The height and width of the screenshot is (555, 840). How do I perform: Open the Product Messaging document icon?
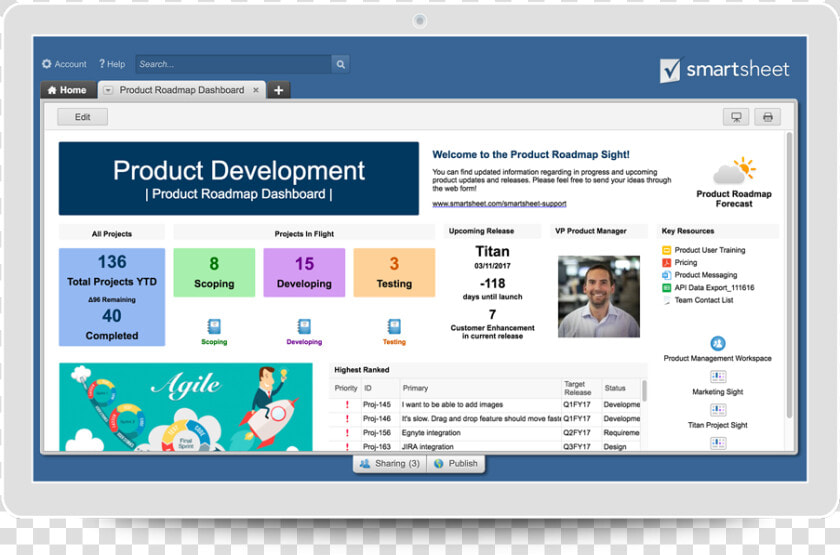(x=666, y=275)
